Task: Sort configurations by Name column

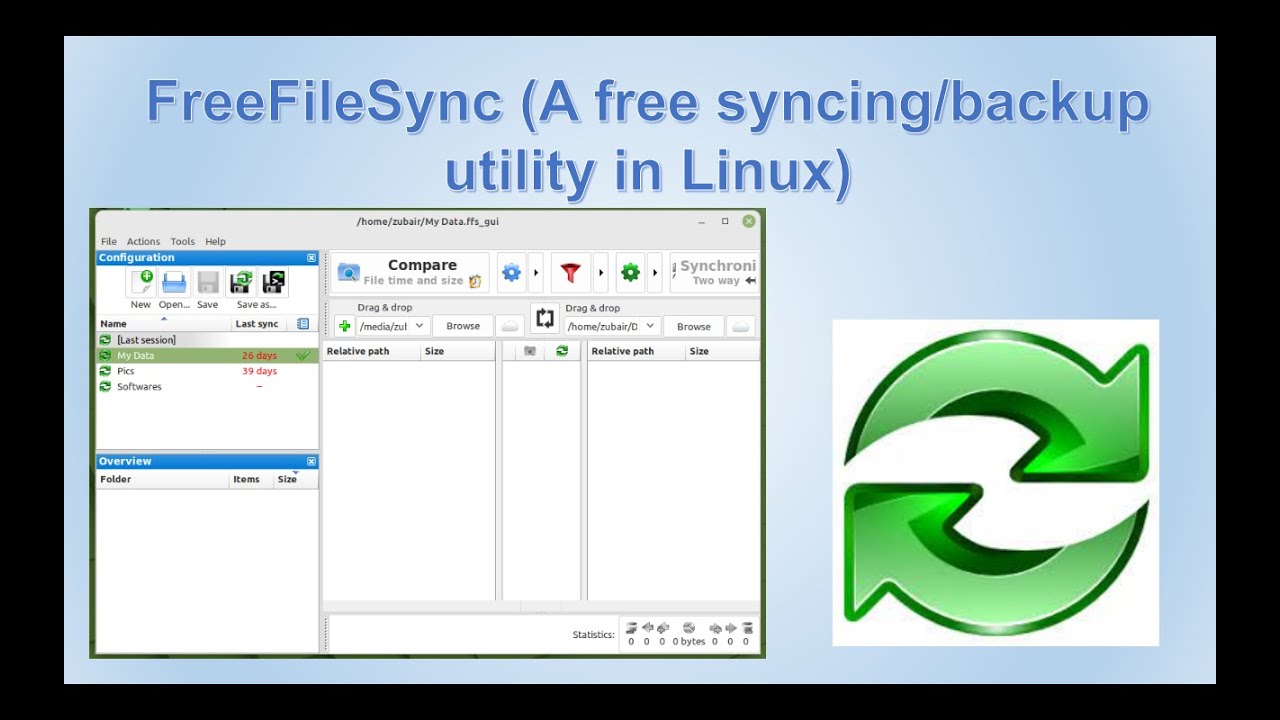Action: (x=163, y=324)
